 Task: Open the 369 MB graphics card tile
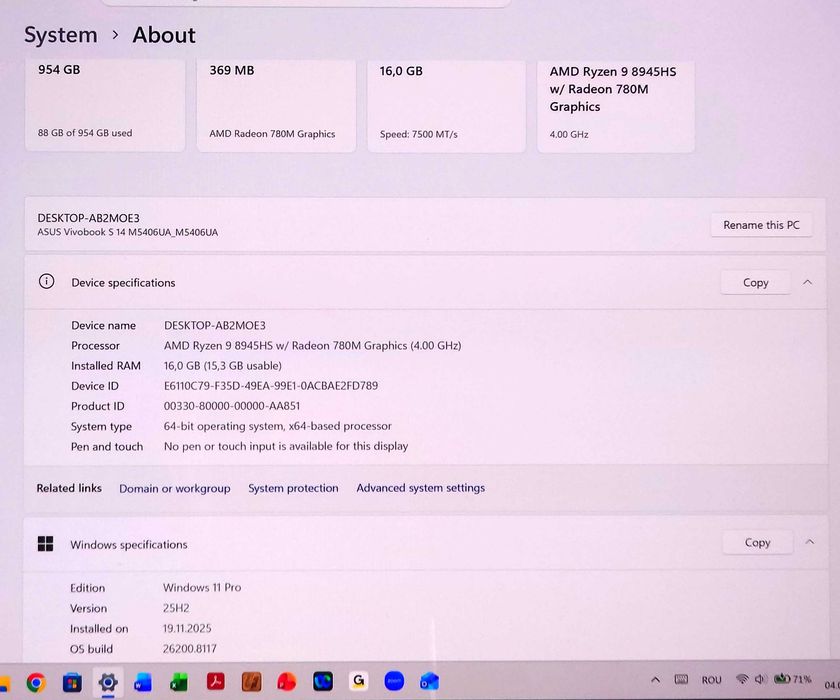pyautogui.click(x=276, y=106)
